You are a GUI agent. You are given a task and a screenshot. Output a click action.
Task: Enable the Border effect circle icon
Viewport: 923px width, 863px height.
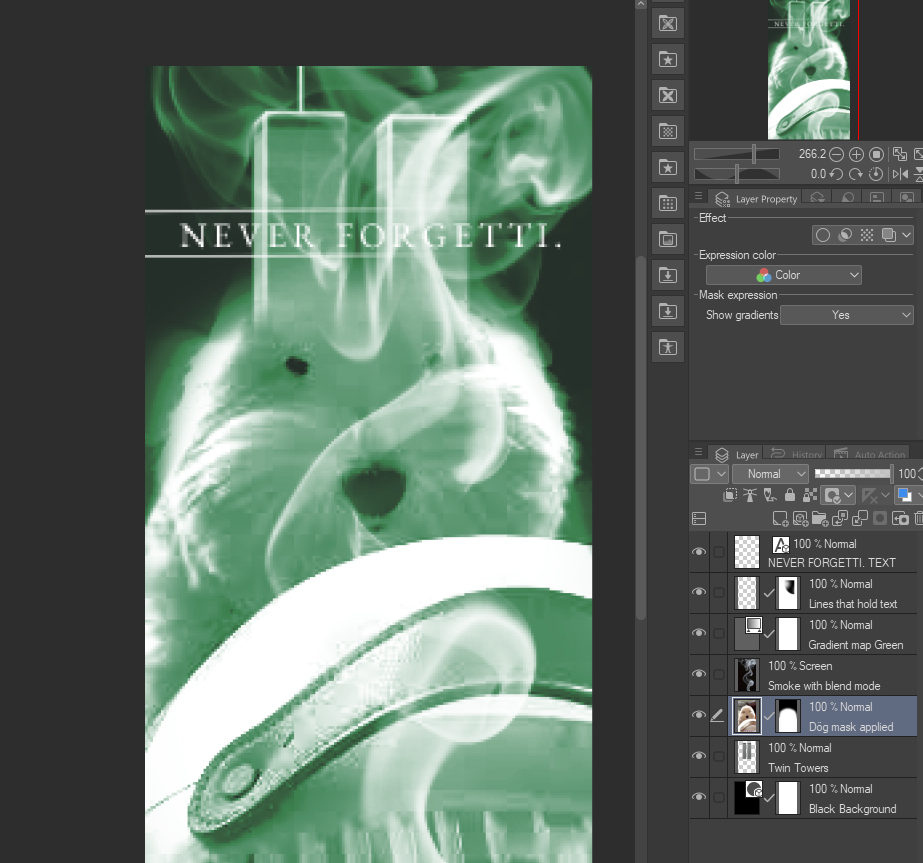coord(823,235)
